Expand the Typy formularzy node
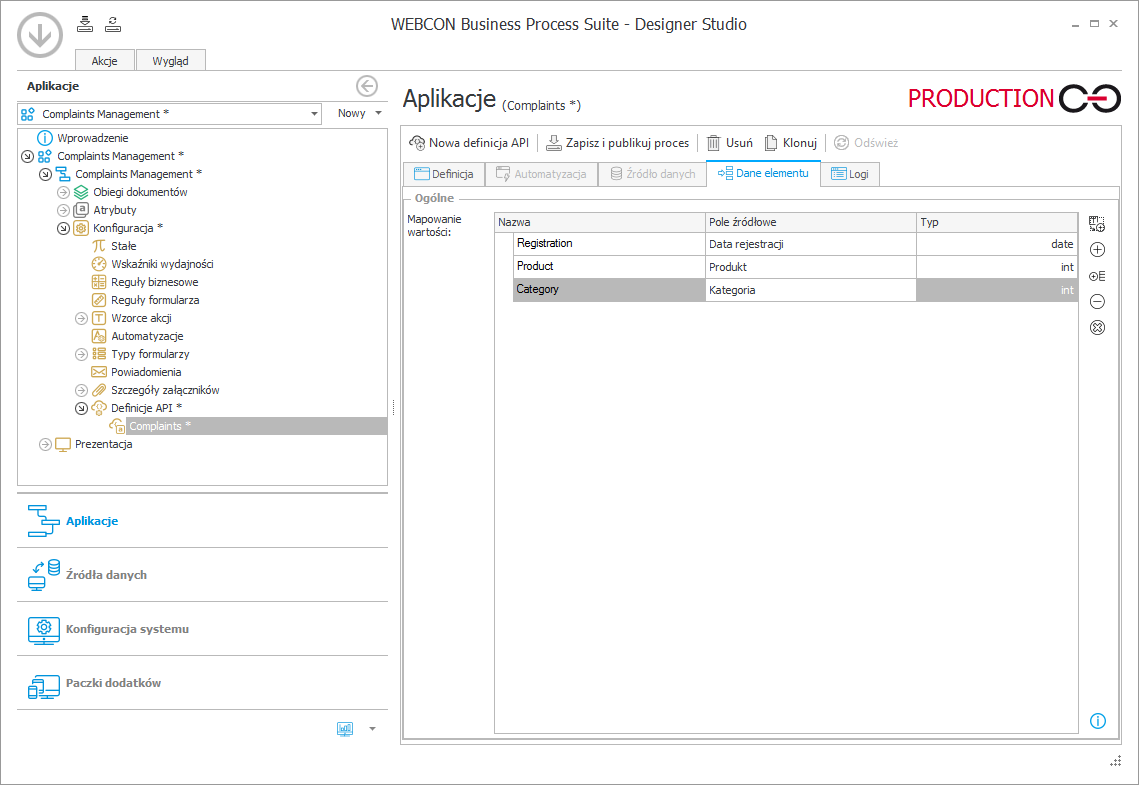 (x=81, y=354)
